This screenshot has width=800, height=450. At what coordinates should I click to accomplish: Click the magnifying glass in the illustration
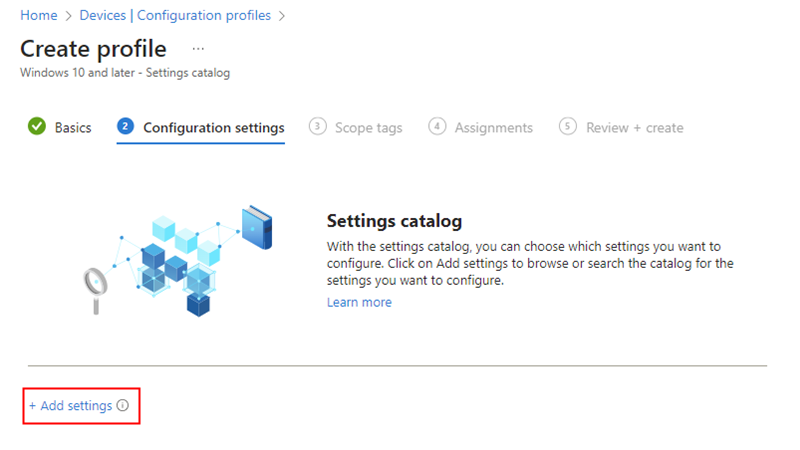(x=93, y=283)
